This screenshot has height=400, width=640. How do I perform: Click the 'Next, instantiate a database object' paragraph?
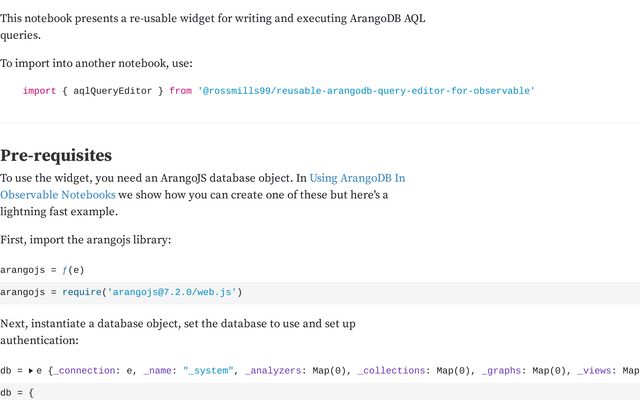(x=178, y=332)
